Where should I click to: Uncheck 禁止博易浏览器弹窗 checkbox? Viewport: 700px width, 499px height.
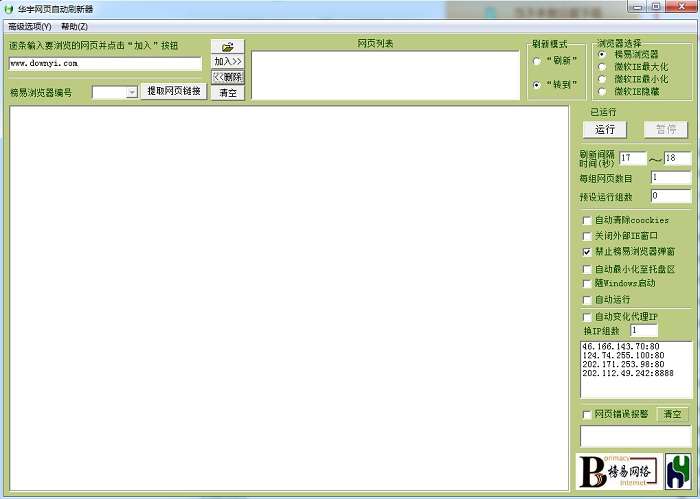point(587,252)
